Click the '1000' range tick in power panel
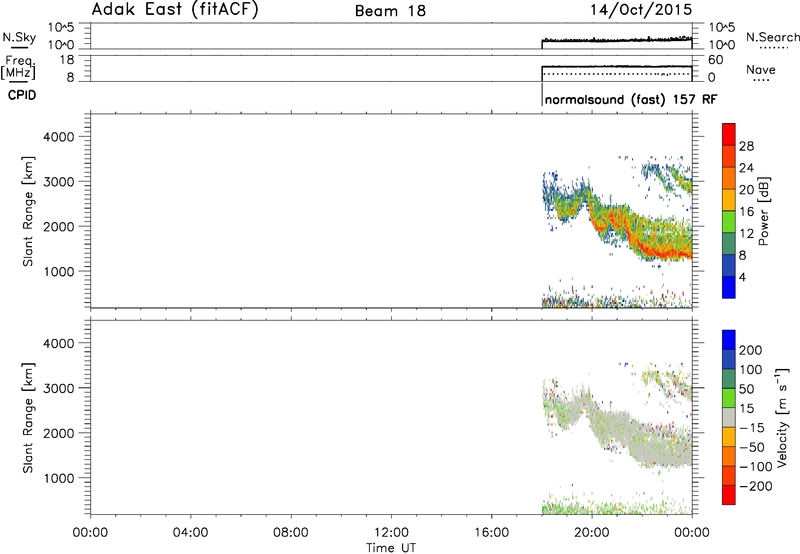This screenshot has width=800, height=554. tap(59, 271)
